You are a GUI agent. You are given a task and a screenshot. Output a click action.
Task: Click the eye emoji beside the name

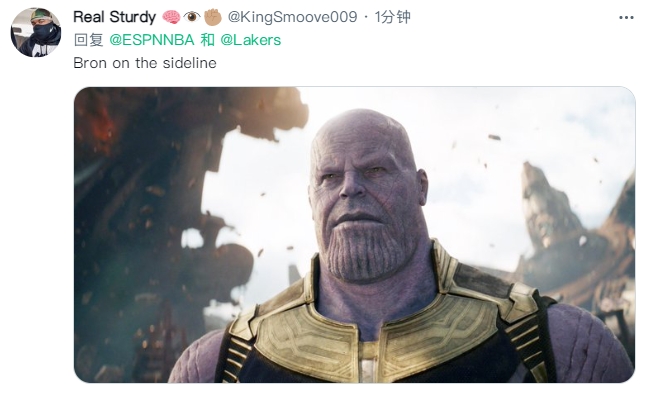(x=192, y=17)
